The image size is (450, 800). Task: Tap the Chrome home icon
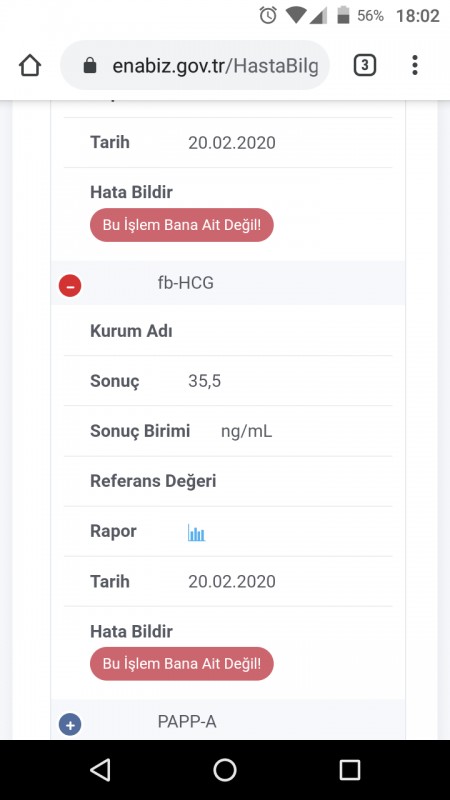click(30, 66)
